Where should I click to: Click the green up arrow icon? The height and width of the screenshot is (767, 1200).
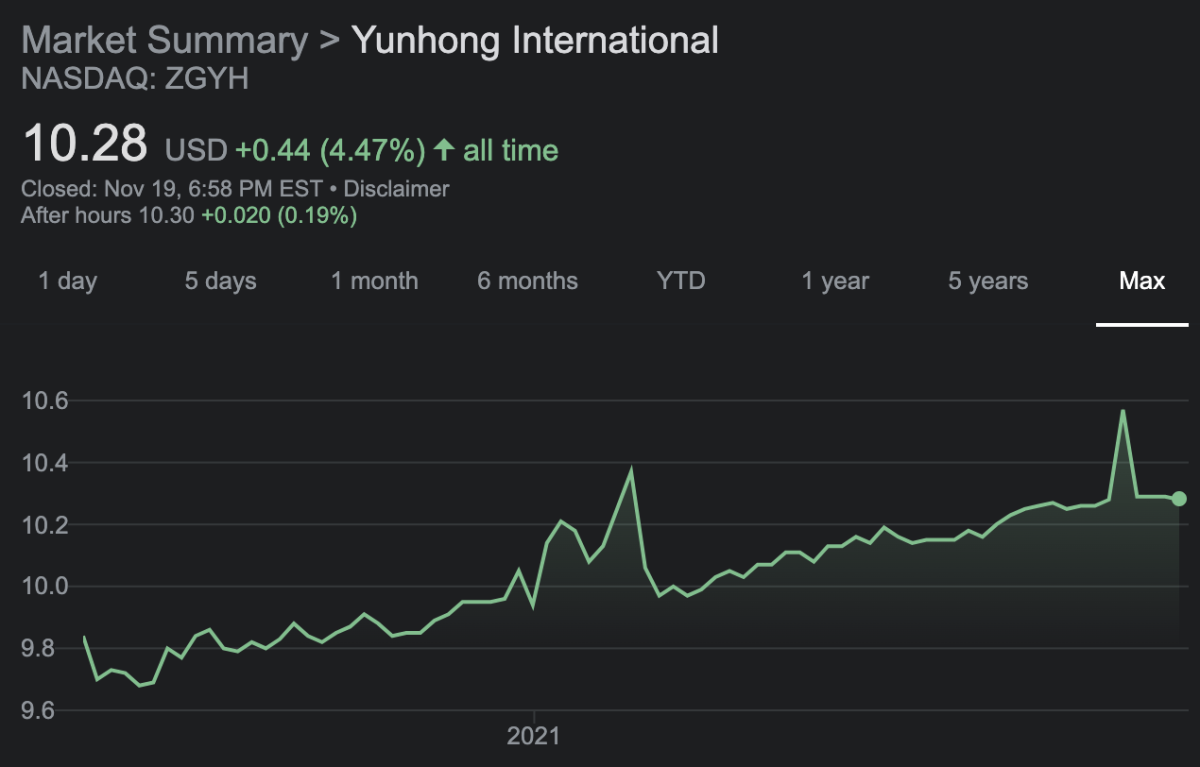[x=445, y=150]
